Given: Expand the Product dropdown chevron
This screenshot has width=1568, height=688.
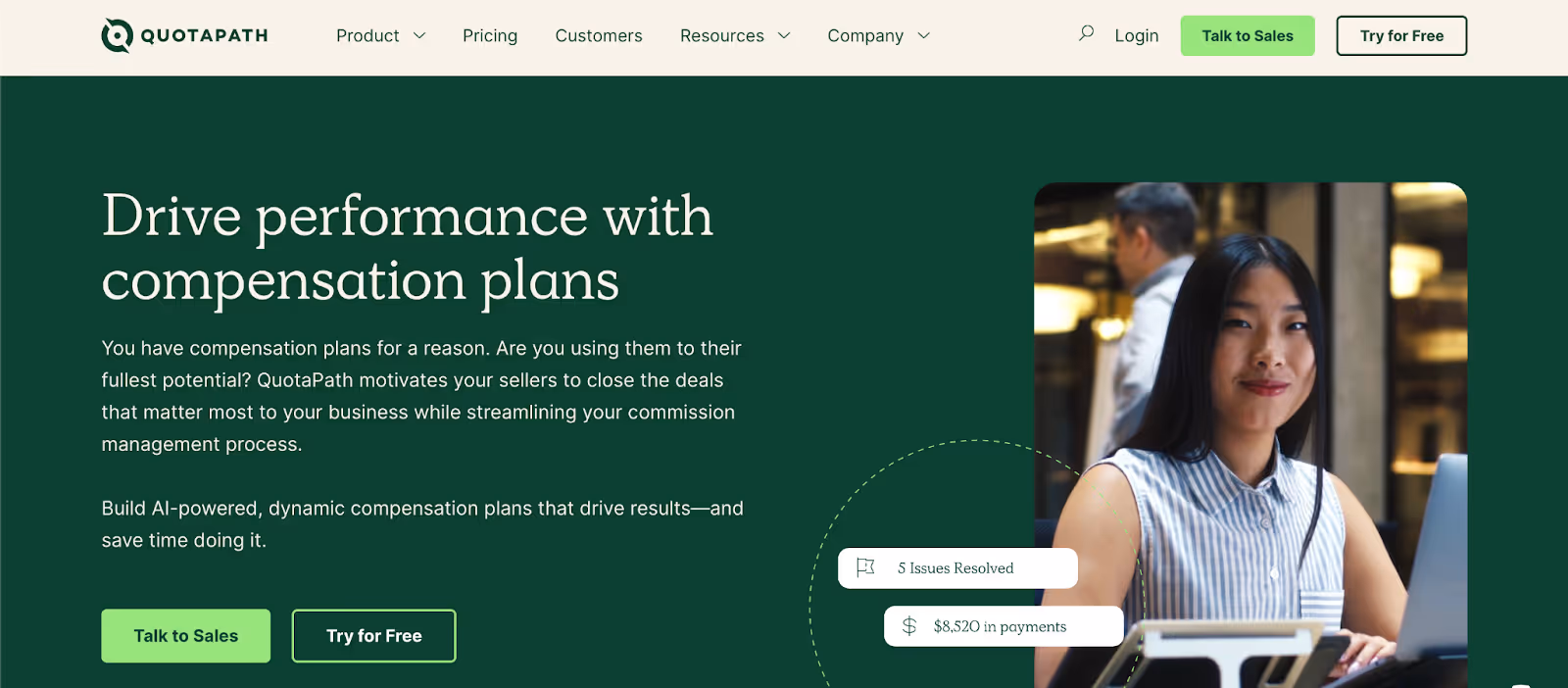Looking at the screenshot, I should pos(419,35).
